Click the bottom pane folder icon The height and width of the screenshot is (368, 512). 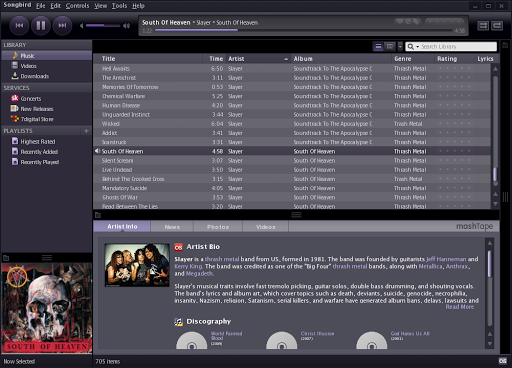point(98,215)
